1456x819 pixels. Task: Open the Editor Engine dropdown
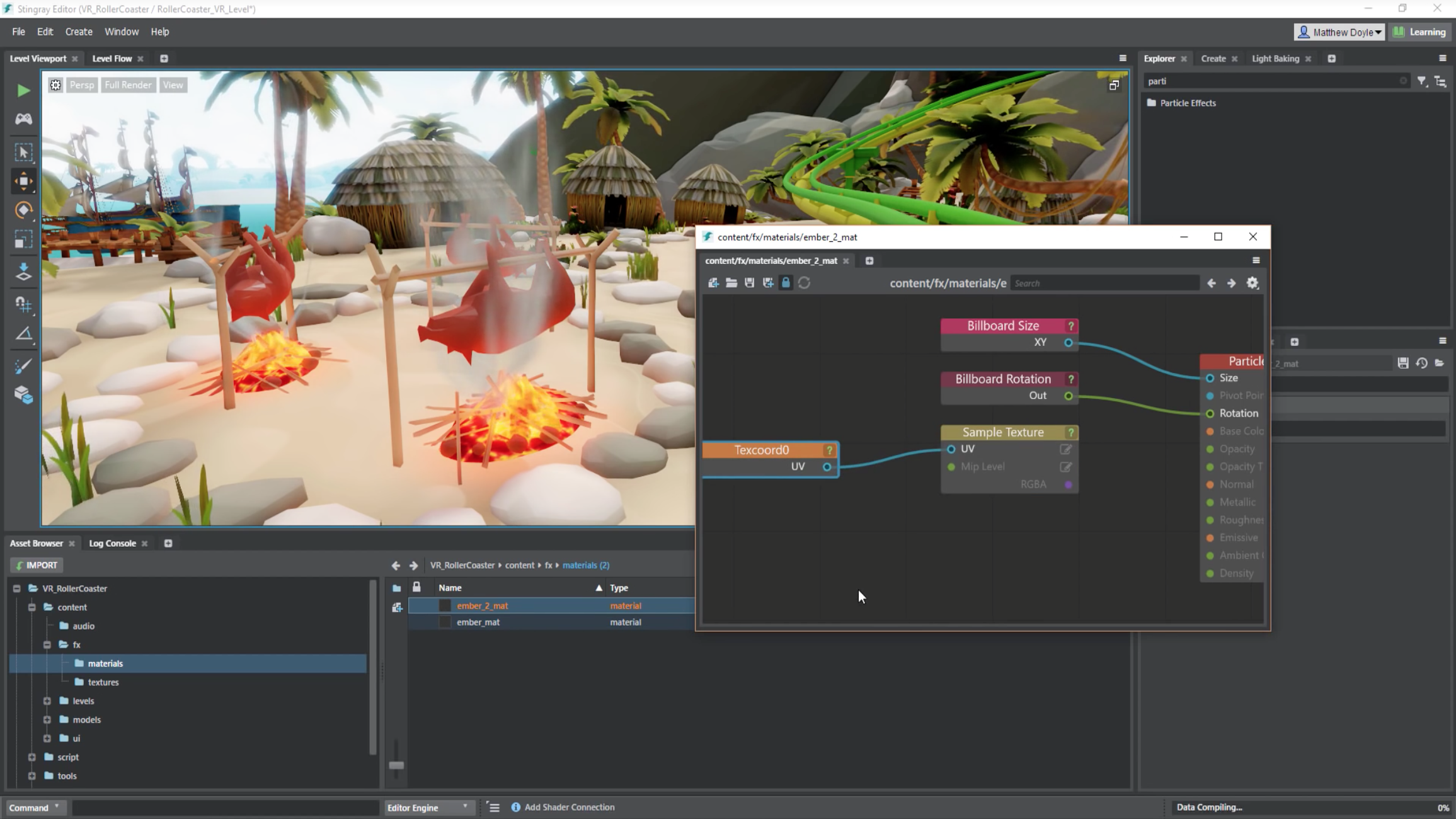(428, 807)
